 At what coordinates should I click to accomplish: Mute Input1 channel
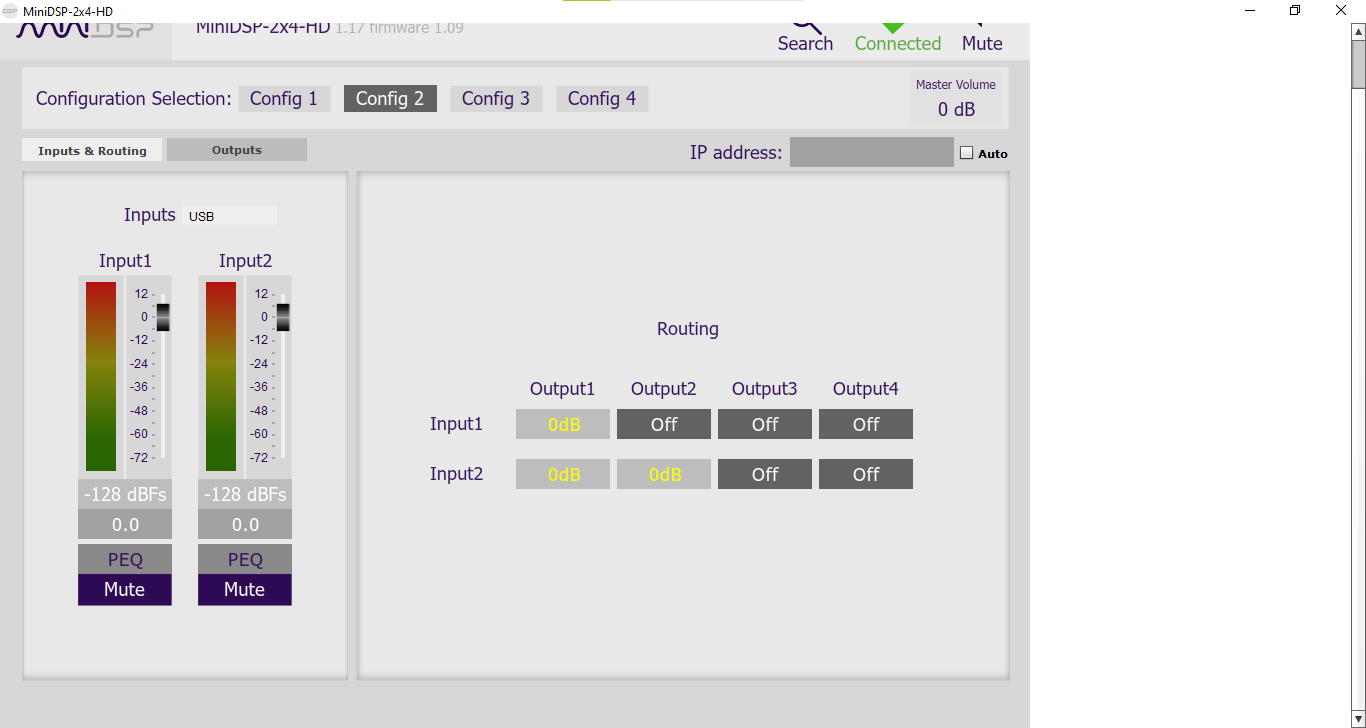[x=125, y=589]
